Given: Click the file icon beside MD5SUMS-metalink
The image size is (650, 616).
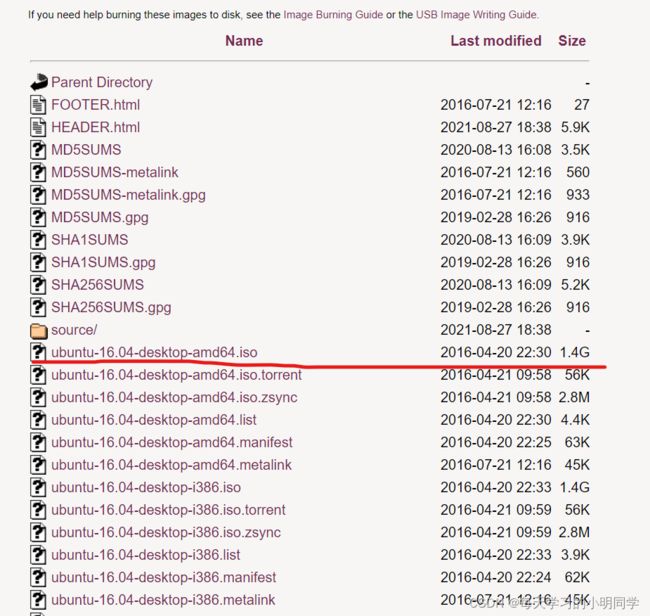Looking at the screenshot, I should tap(38, 172).
